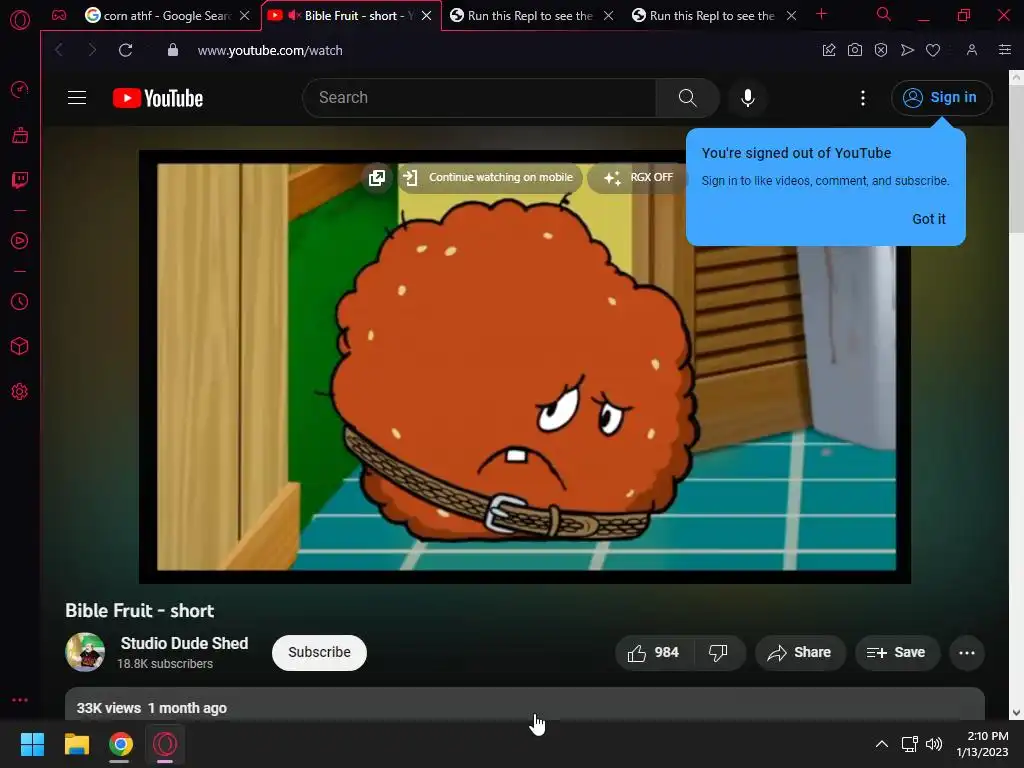
Task: Open clock showing 2:10 PM
Action: point(983,744)
